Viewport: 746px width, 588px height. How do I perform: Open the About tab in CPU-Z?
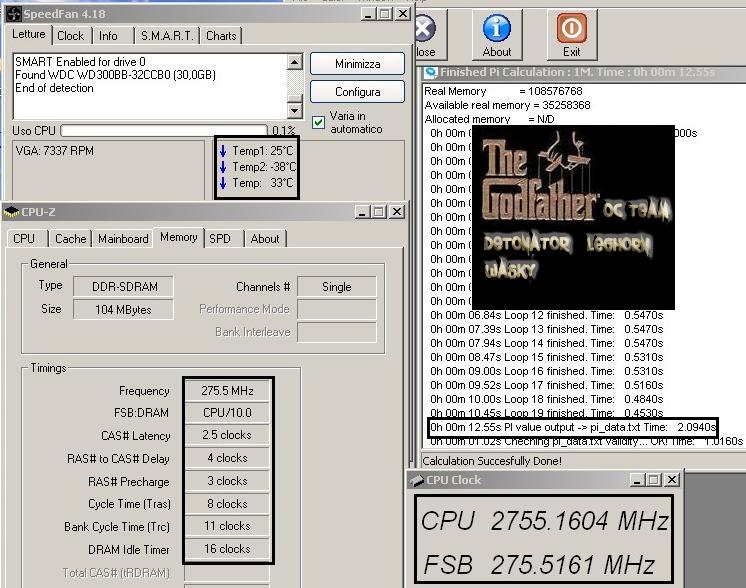click(265, 238)
